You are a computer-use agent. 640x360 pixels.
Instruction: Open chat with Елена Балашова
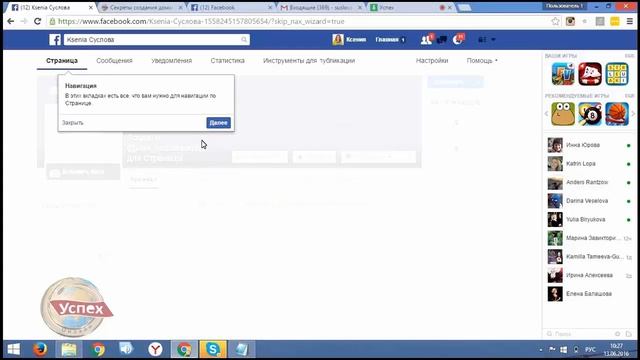pos(590,294)
